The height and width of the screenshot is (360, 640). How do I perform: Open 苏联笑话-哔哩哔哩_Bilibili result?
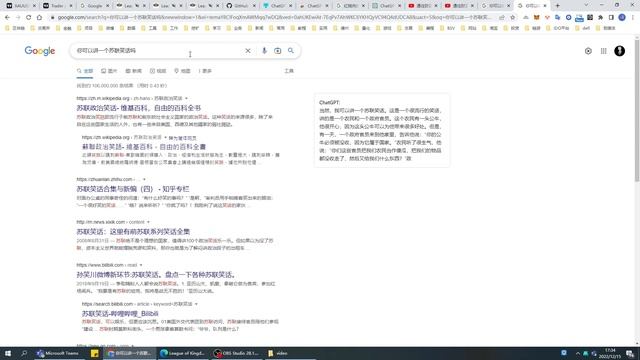120,313
